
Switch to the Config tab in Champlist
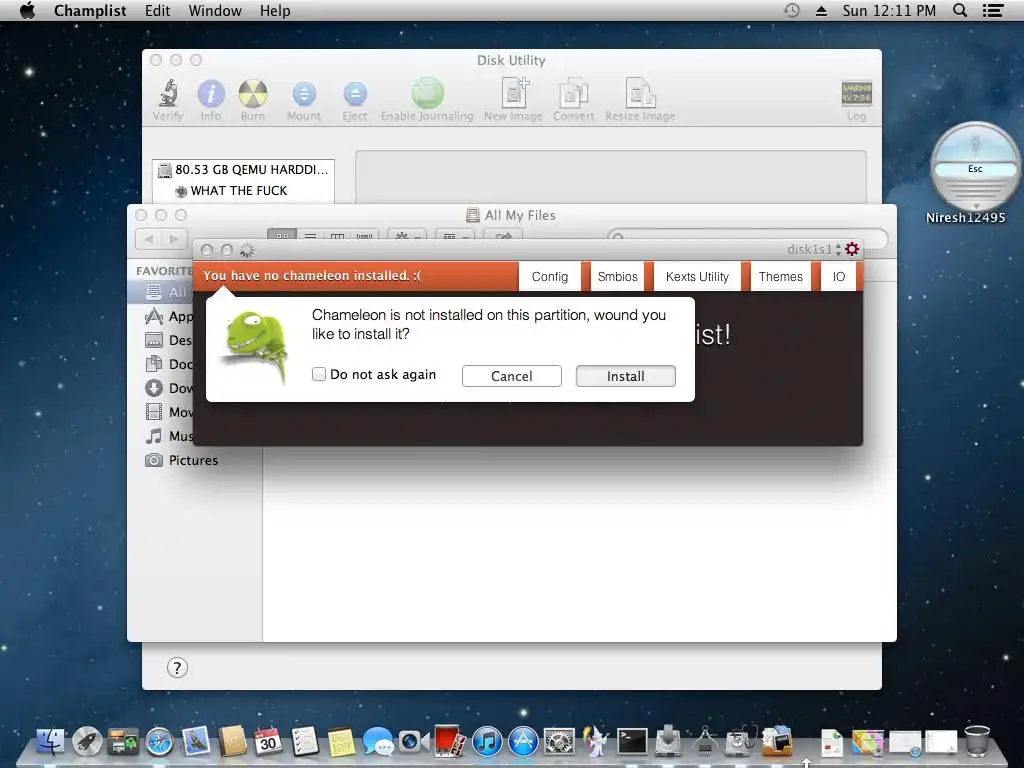549,277
